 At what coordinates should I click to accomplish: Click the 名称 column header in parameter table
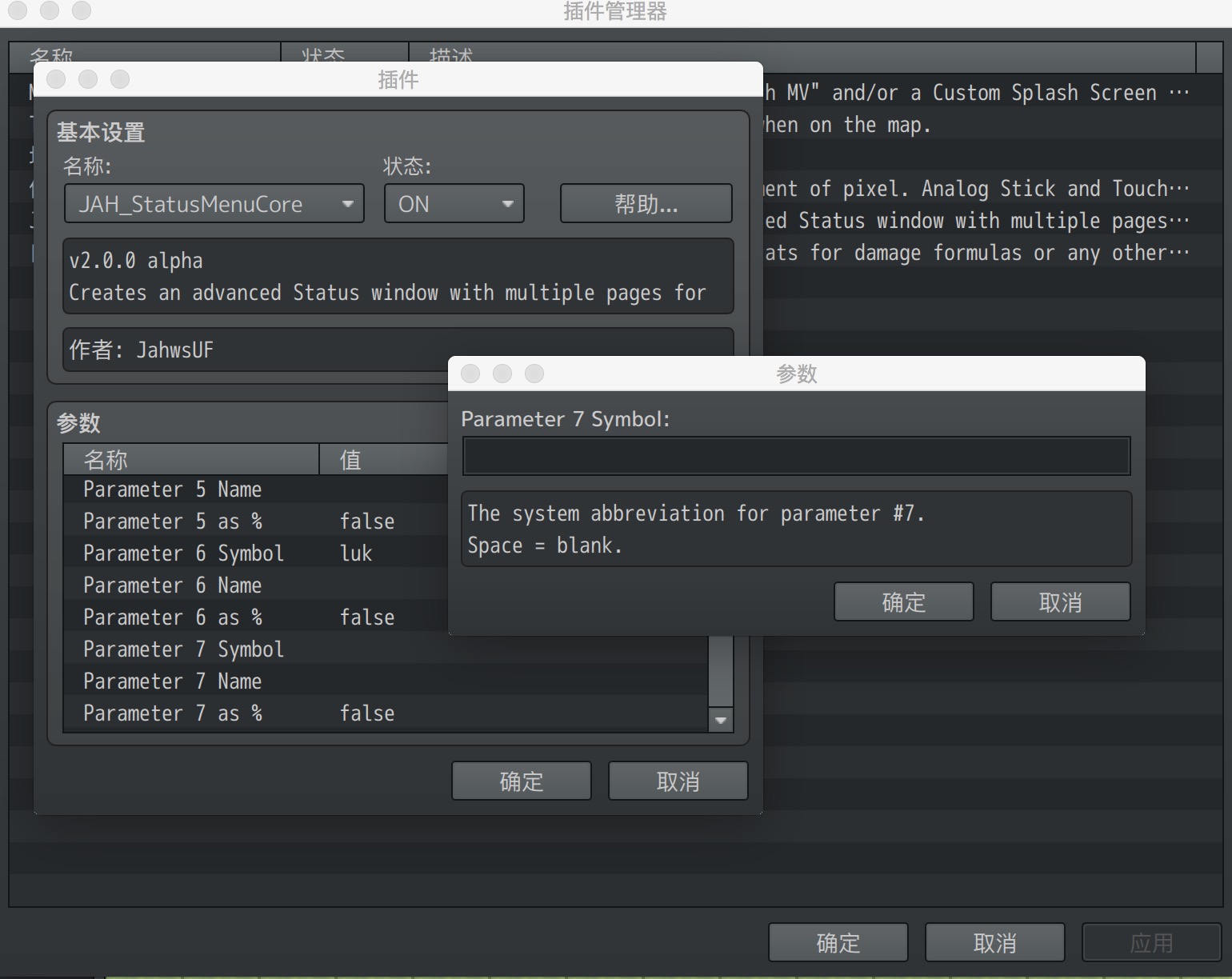click(191, 459)
